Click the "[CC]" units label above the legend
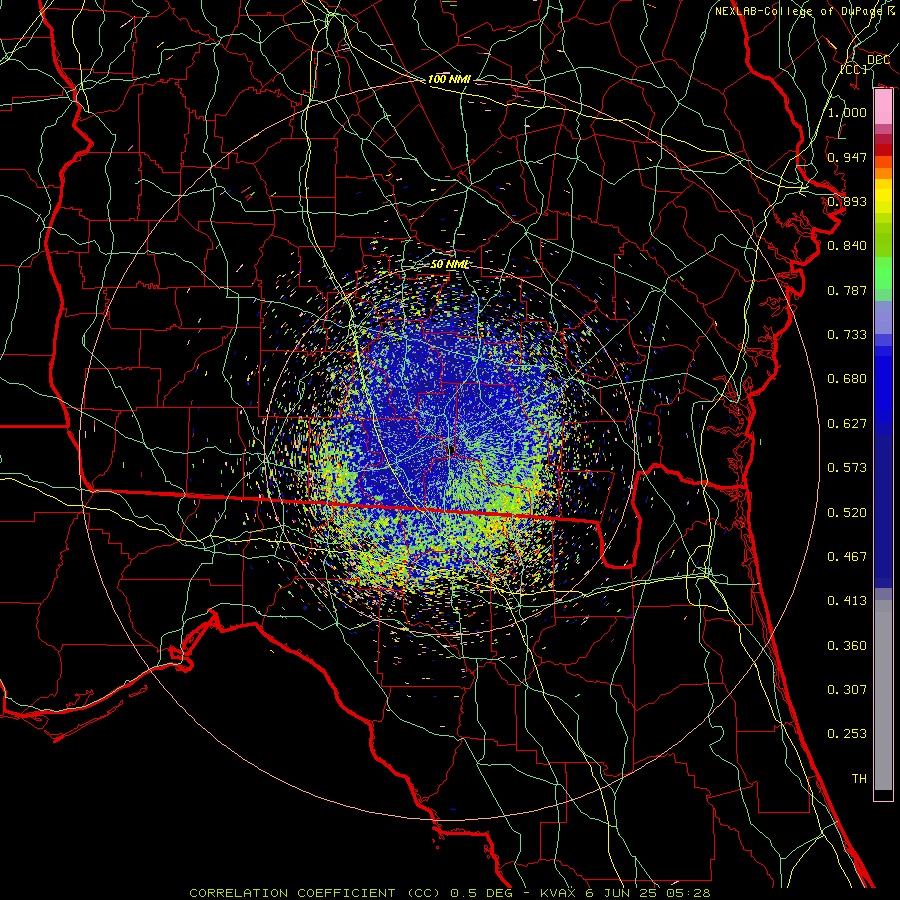 pos(854,69)
